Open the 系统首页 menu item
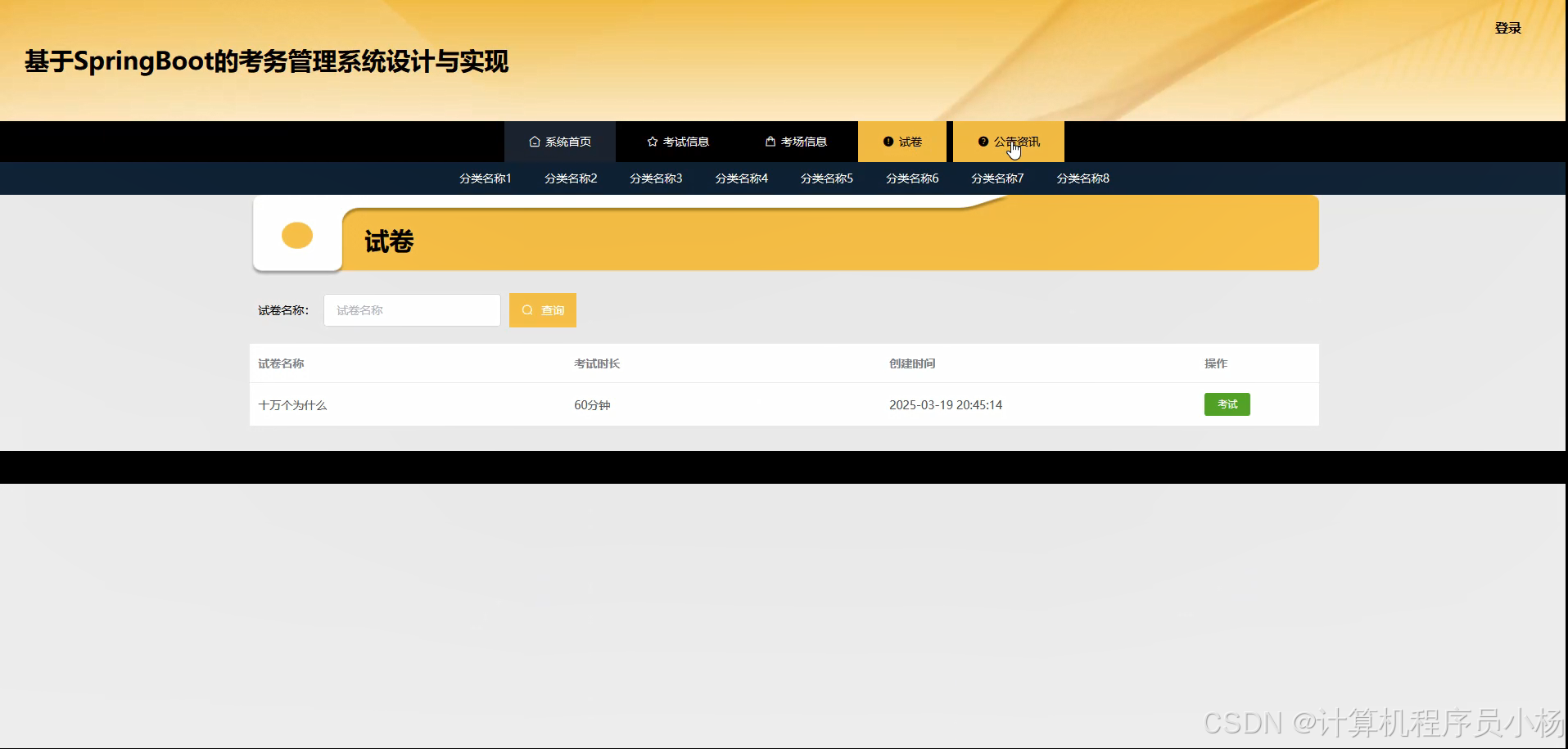Screen dimensions: 1568x749 coord(560,142)
